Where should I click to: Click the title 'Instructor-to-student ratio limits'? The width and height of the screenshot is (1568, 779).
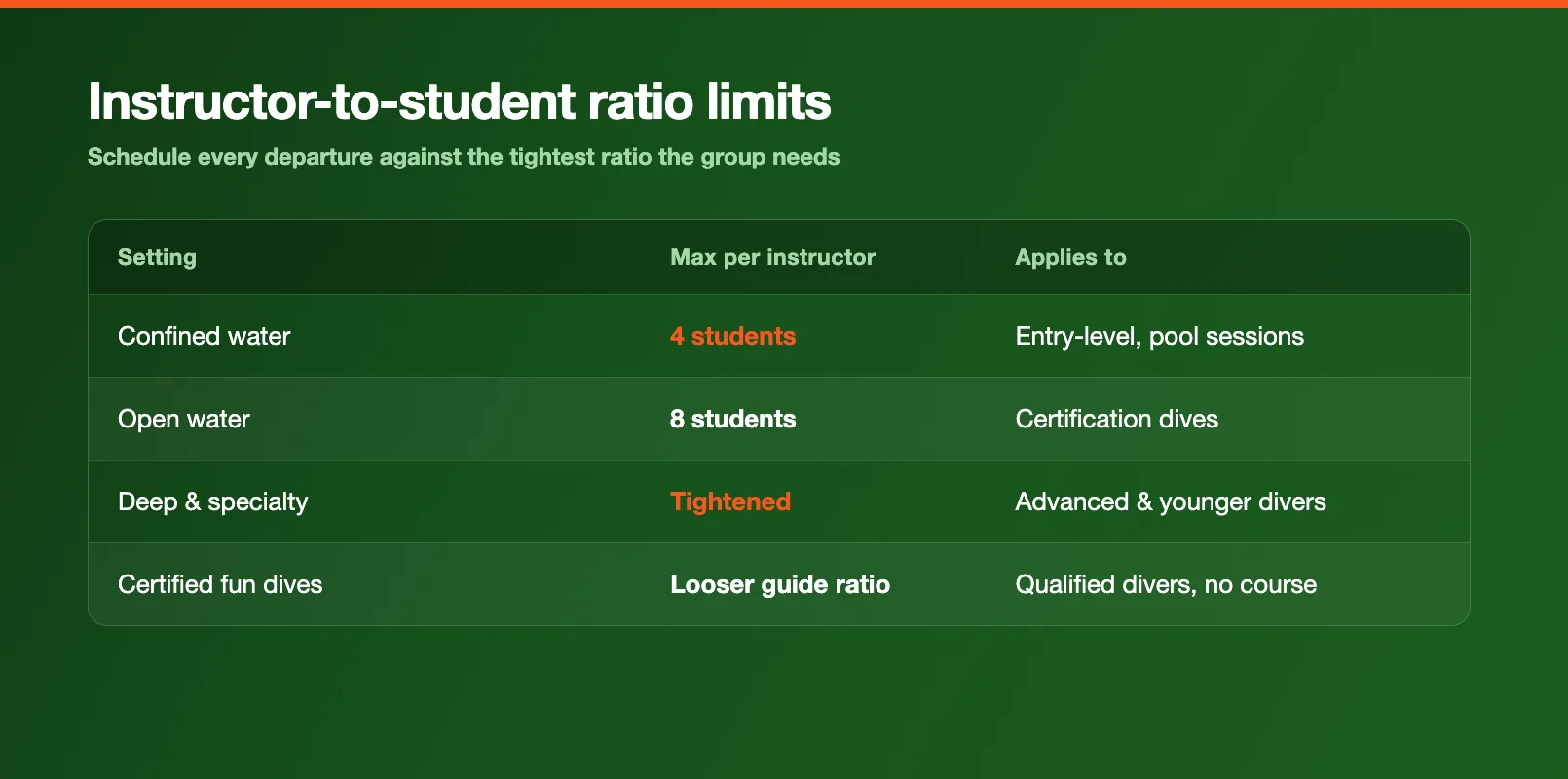459,101
